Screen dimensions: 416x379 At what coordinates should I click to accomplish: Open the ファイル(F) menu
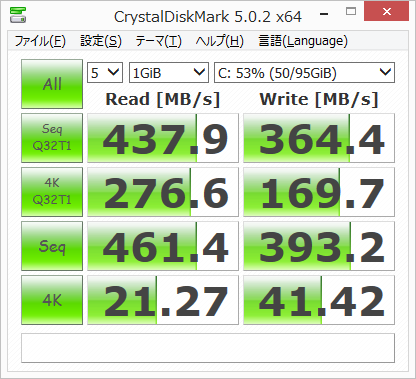40,41
